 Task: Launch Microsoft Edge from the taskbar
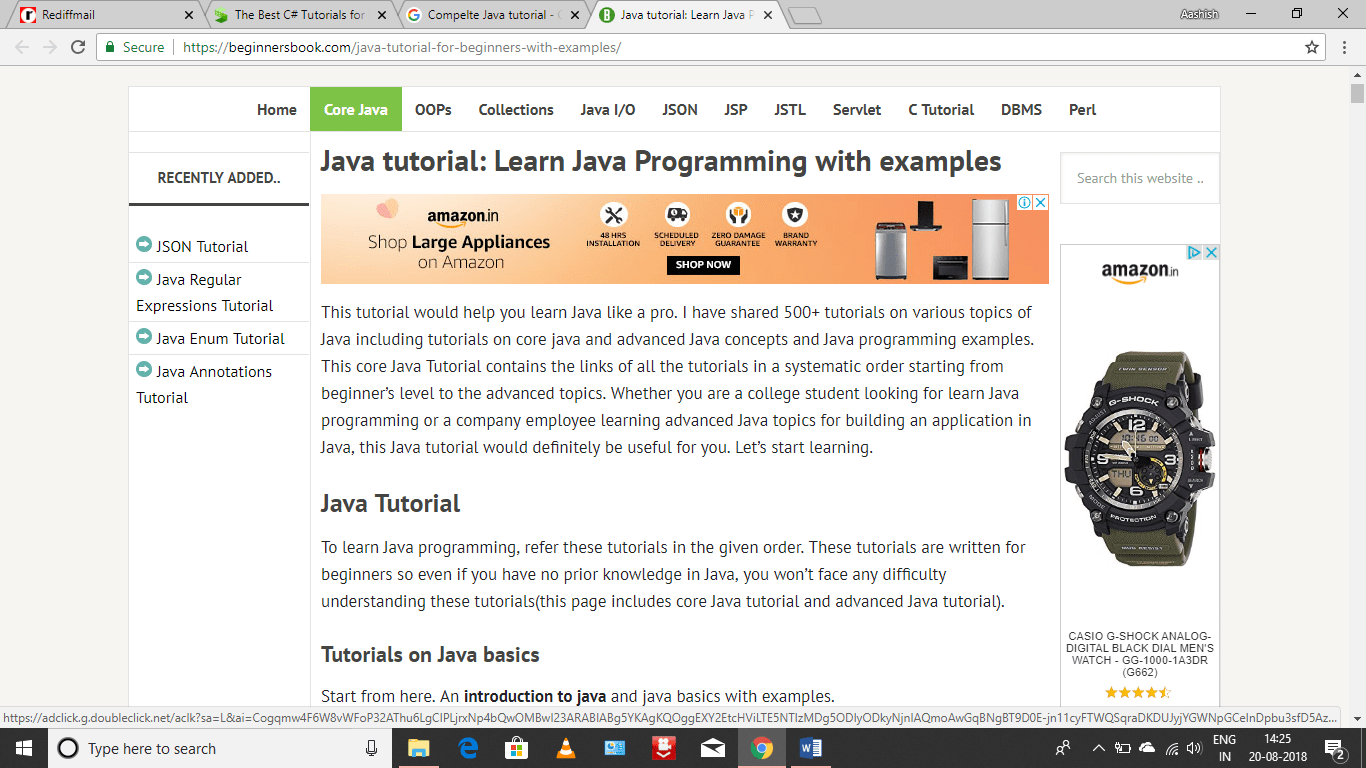click(x=467, y=748)
